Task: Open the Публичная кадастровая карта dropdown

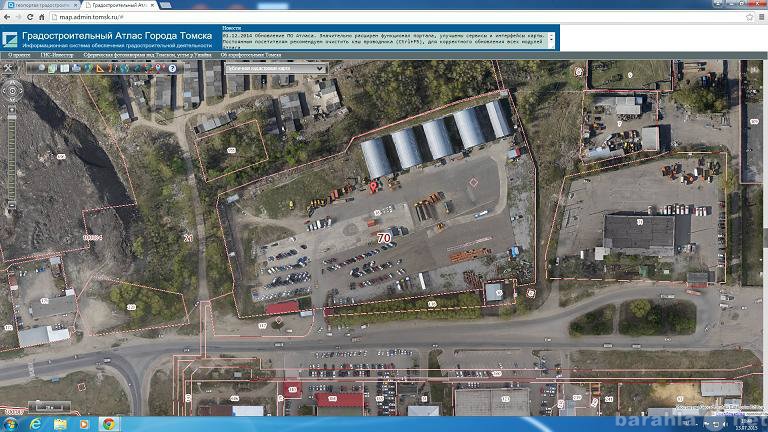Action: (x=276, y=69)
